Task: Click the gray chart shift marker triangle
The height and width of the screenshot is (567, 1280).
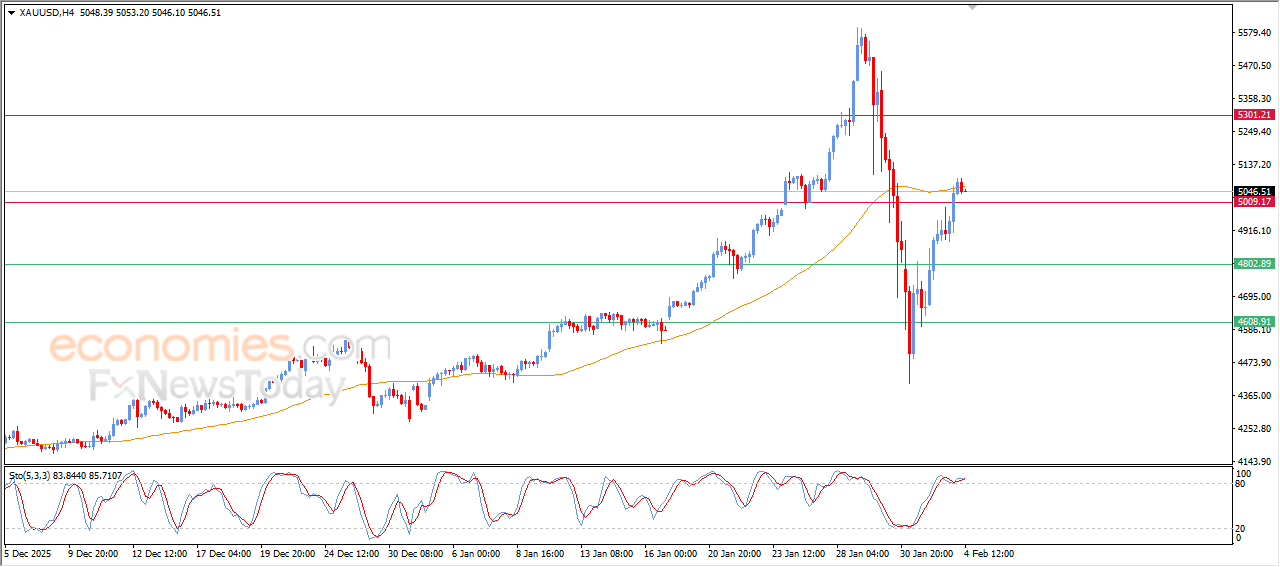Action: click(x=973, y=7)
